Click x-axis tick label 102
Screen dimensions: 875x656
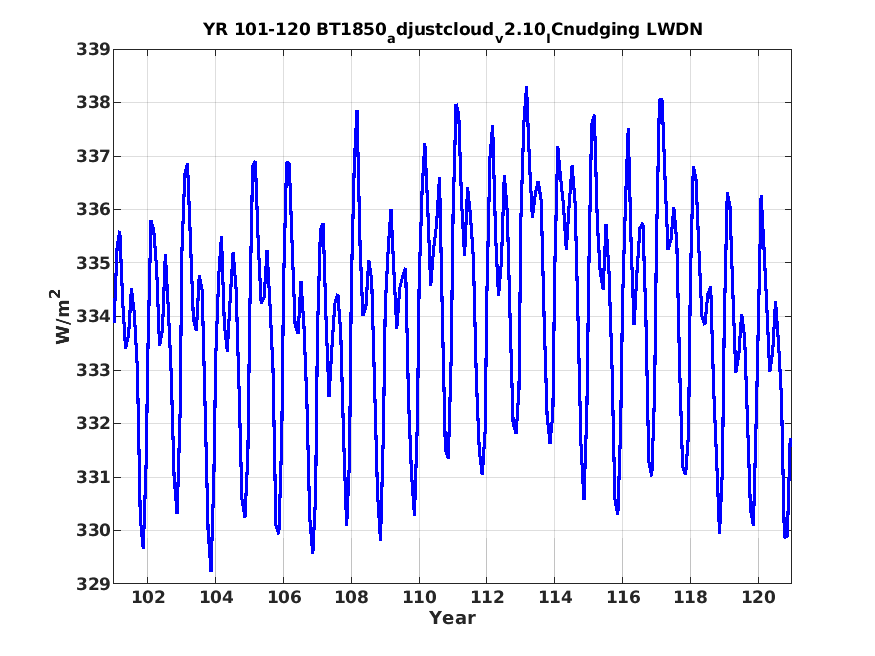coord(148,597)
